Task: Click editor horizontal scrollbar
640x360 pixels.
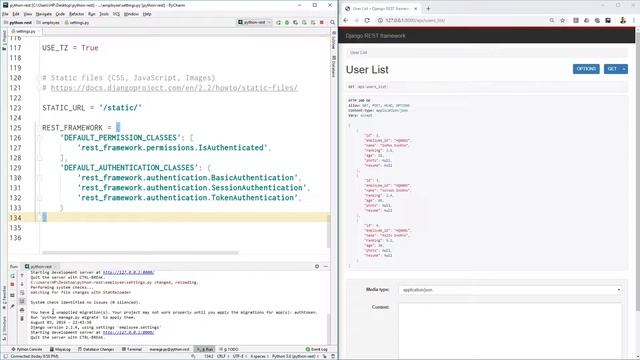Action: click(x=140, y=253)
